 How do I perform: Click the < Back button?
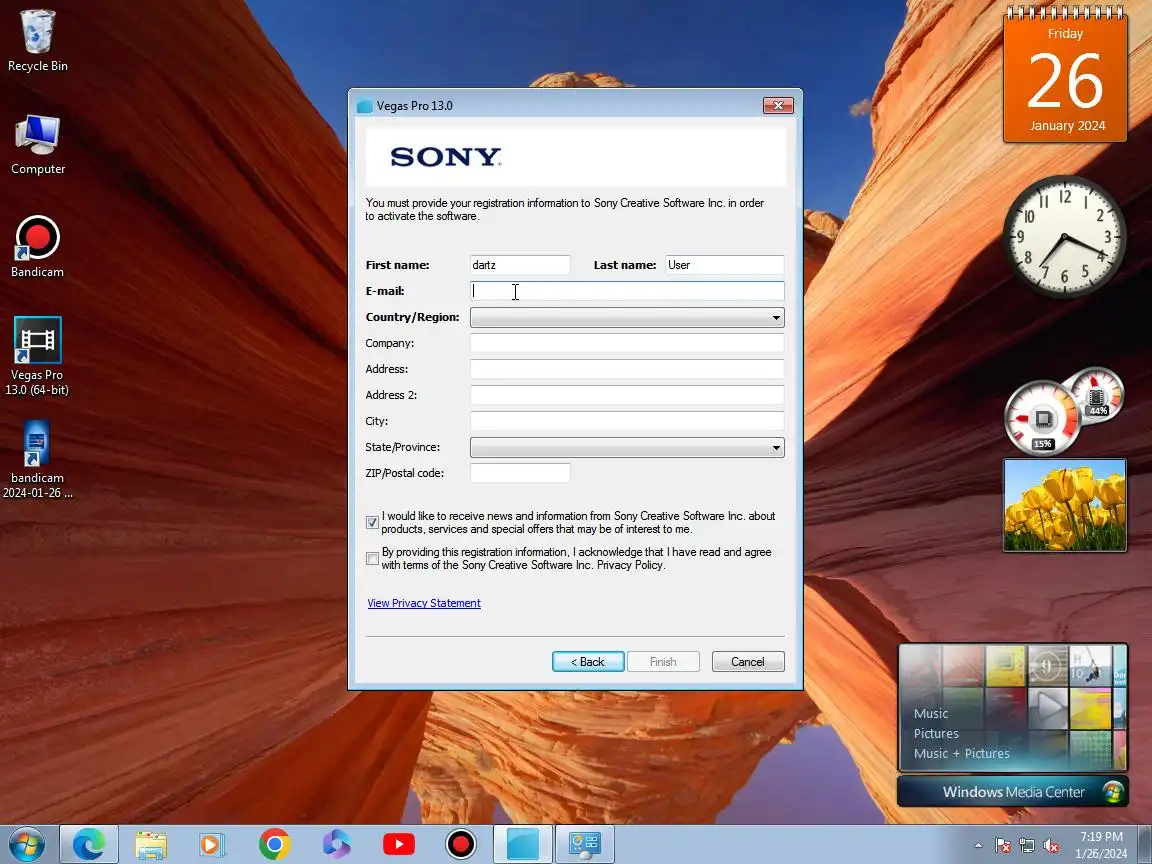coord(588,661)
